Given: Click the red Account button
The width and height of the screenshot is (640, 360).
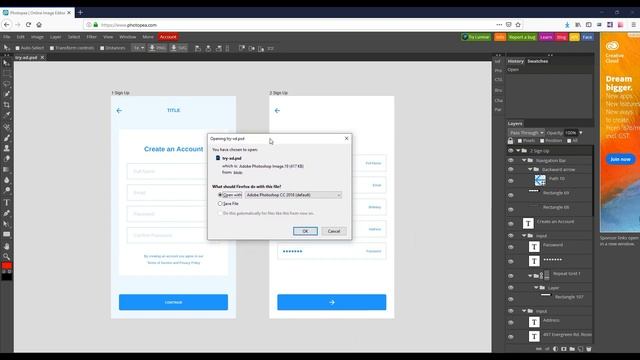Looking at the screenshot, I should (x=168, y=37).
